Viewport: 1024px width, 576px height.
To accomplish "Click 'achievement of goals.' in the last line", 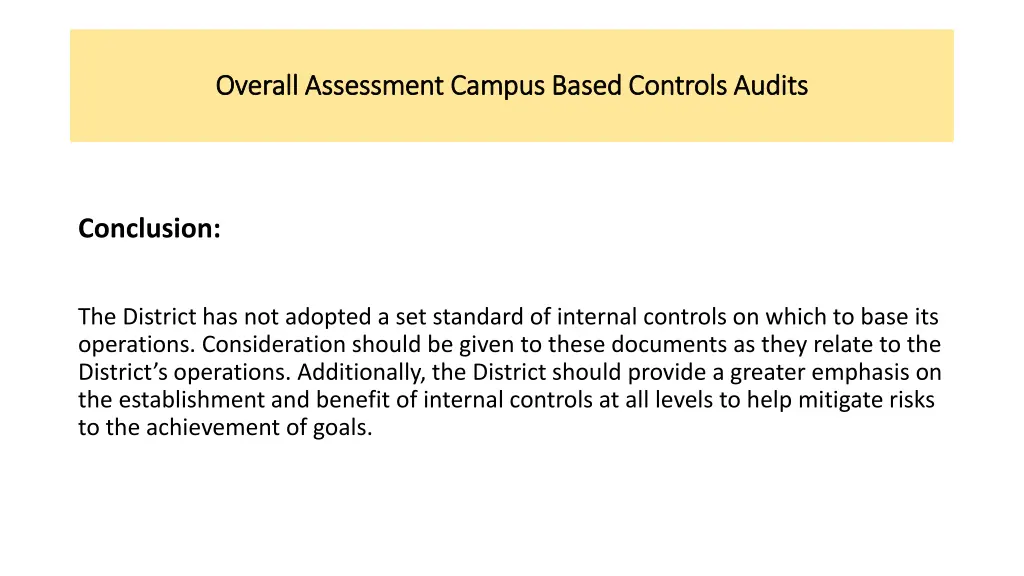I will coord(259,427).
